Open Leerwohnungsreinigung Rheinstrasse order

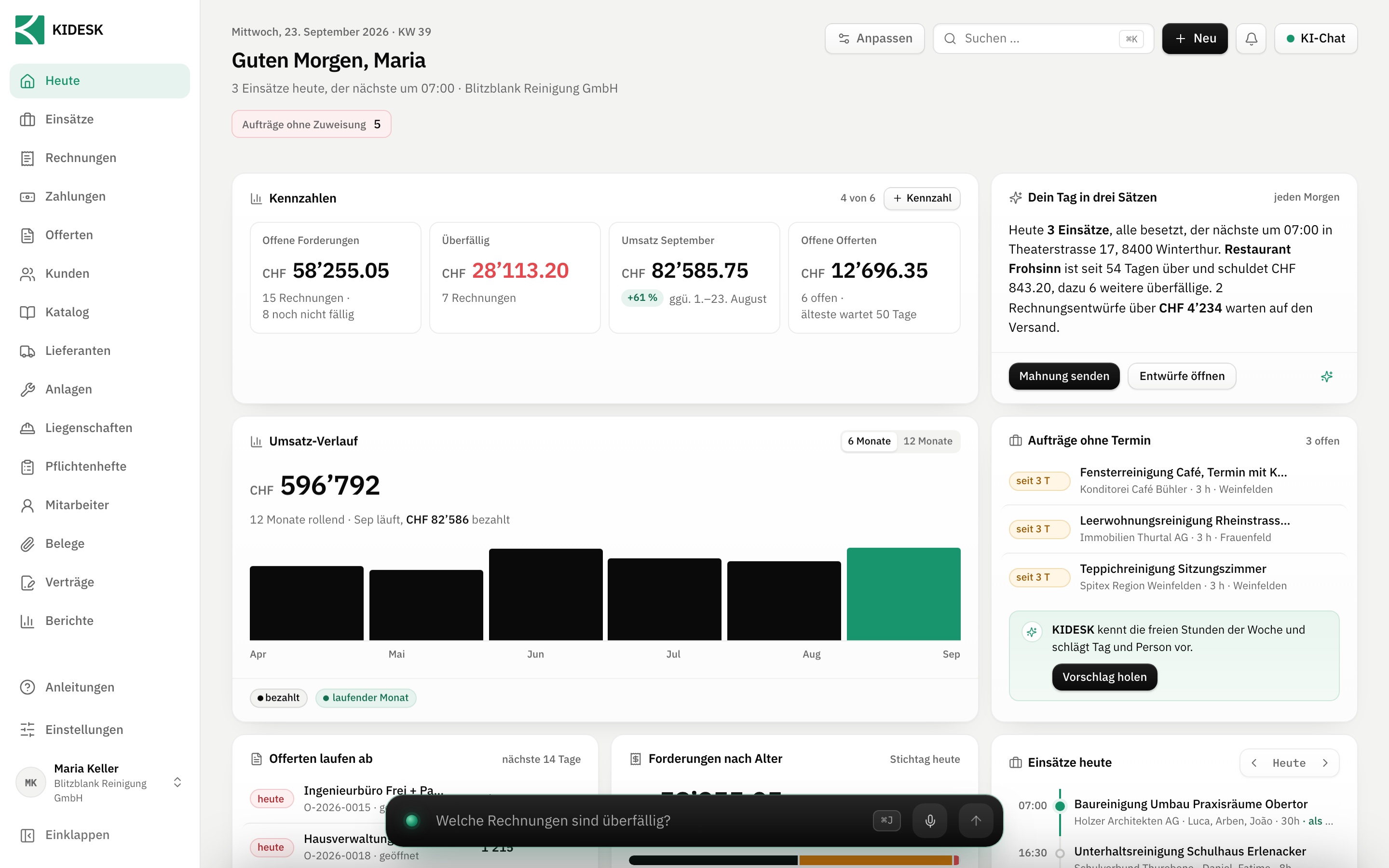(1174, 529)
